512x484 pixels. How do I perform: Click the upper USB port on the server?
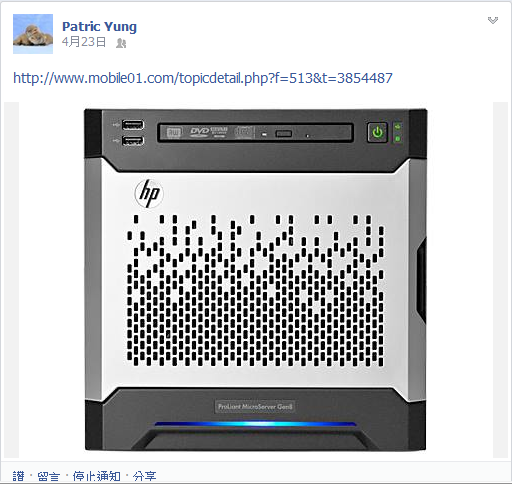pos(133,125)
